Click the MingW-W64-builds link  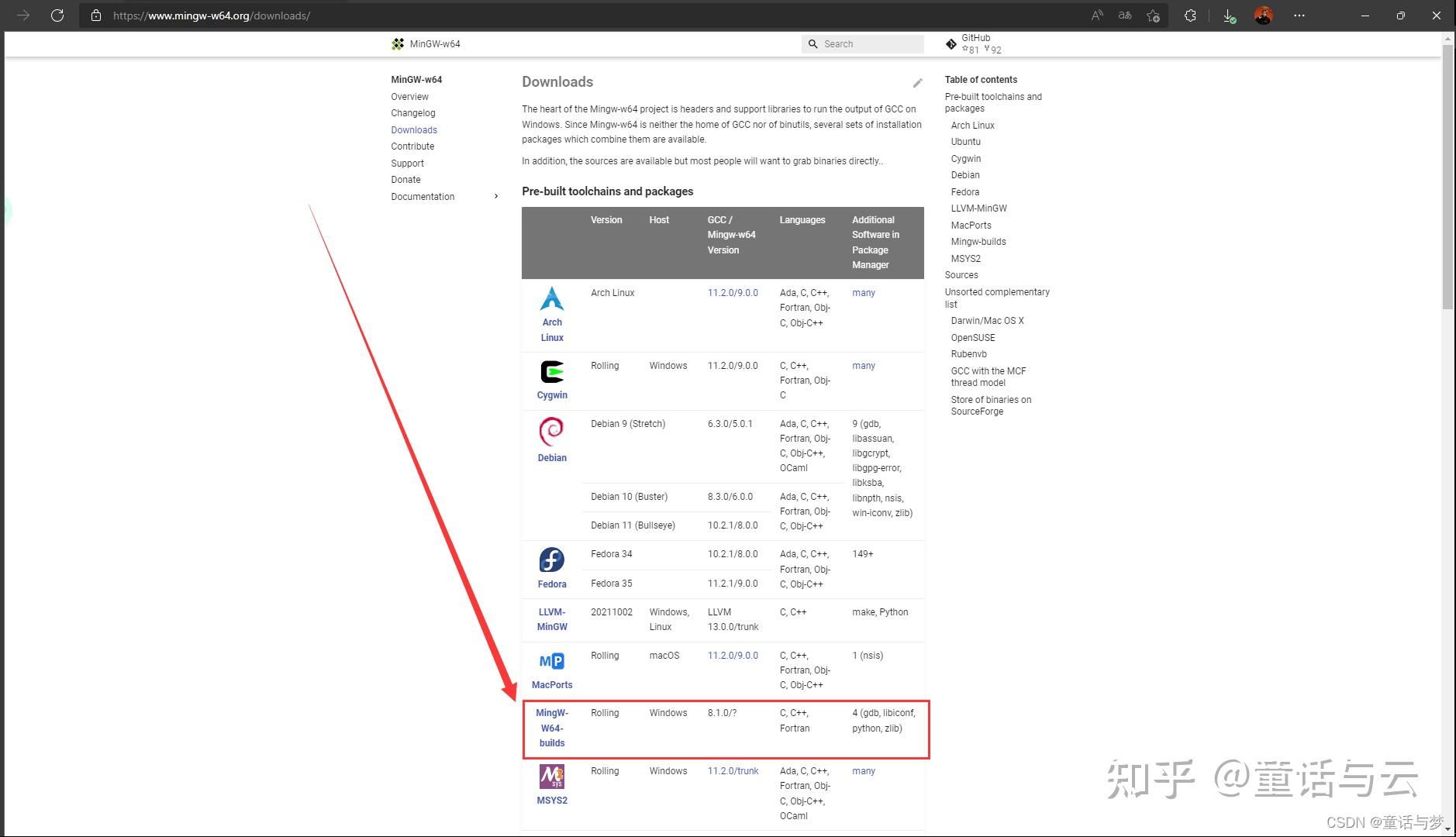click(552, 728)
